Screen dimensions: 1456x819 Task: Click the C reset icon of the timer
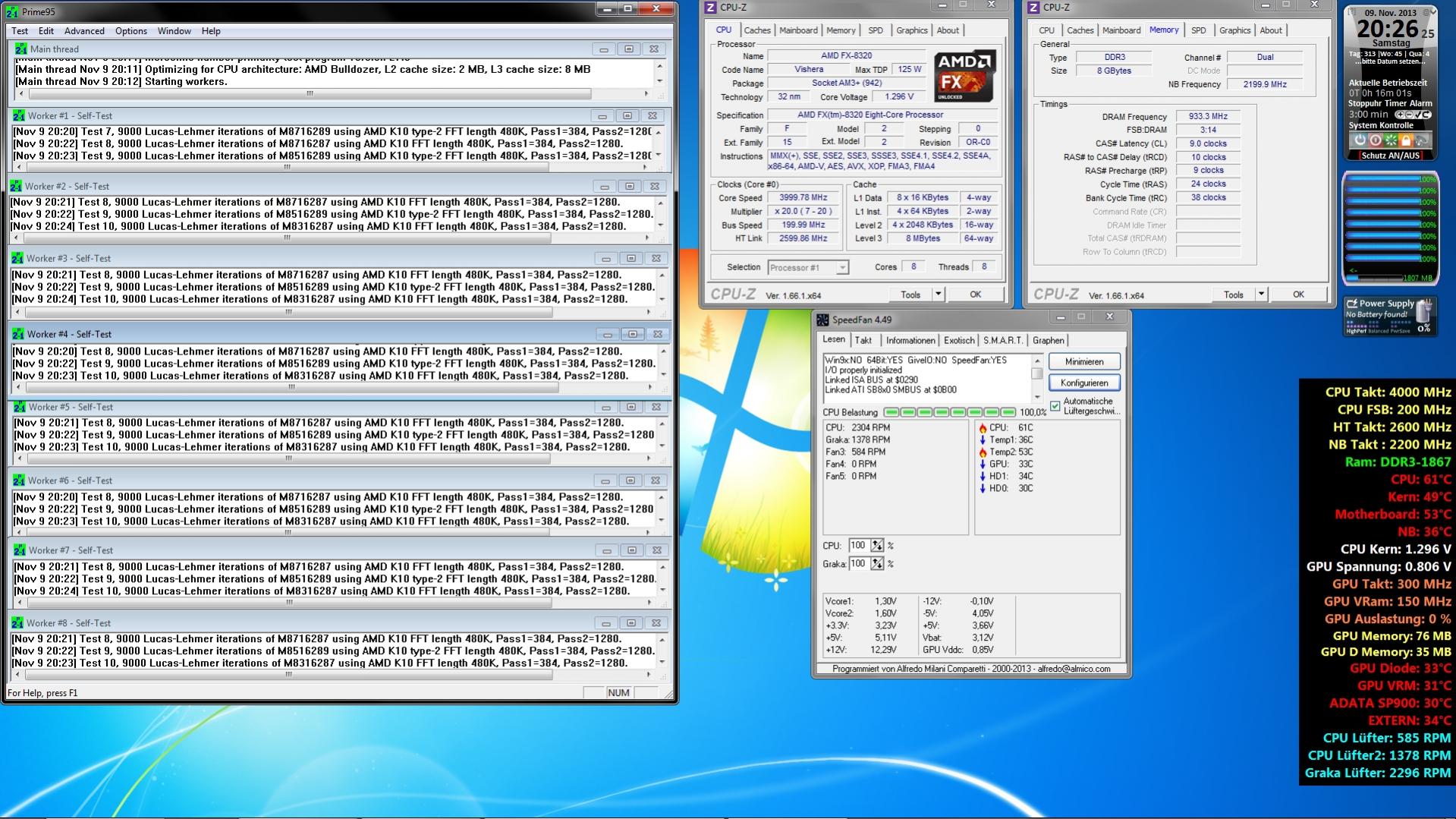1425,115
